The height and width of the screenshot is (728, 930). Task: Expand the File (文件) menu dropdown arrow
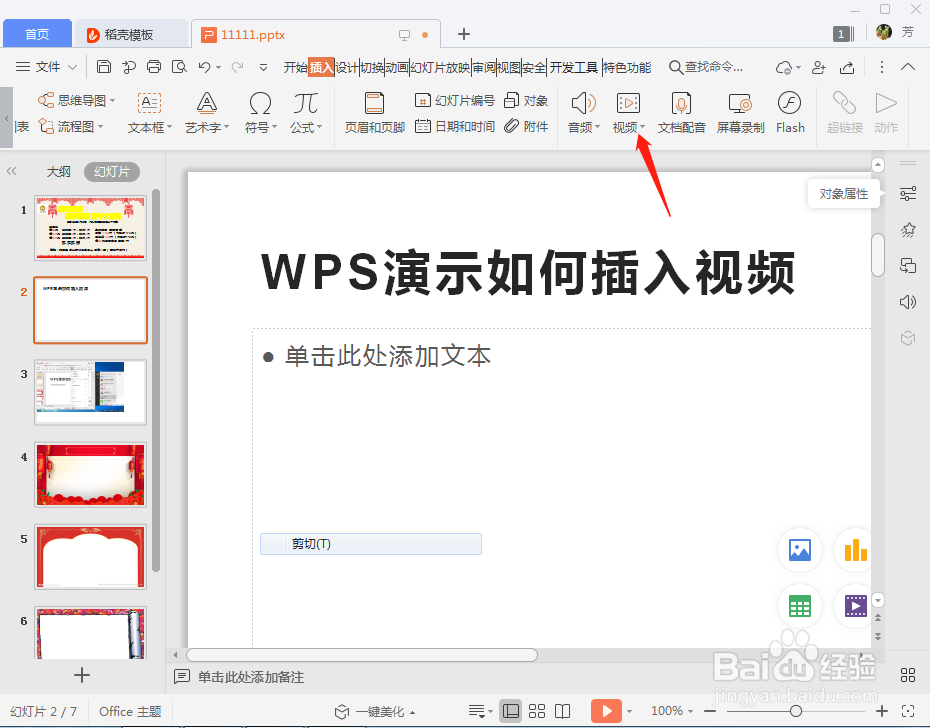[x=72, y=67]
